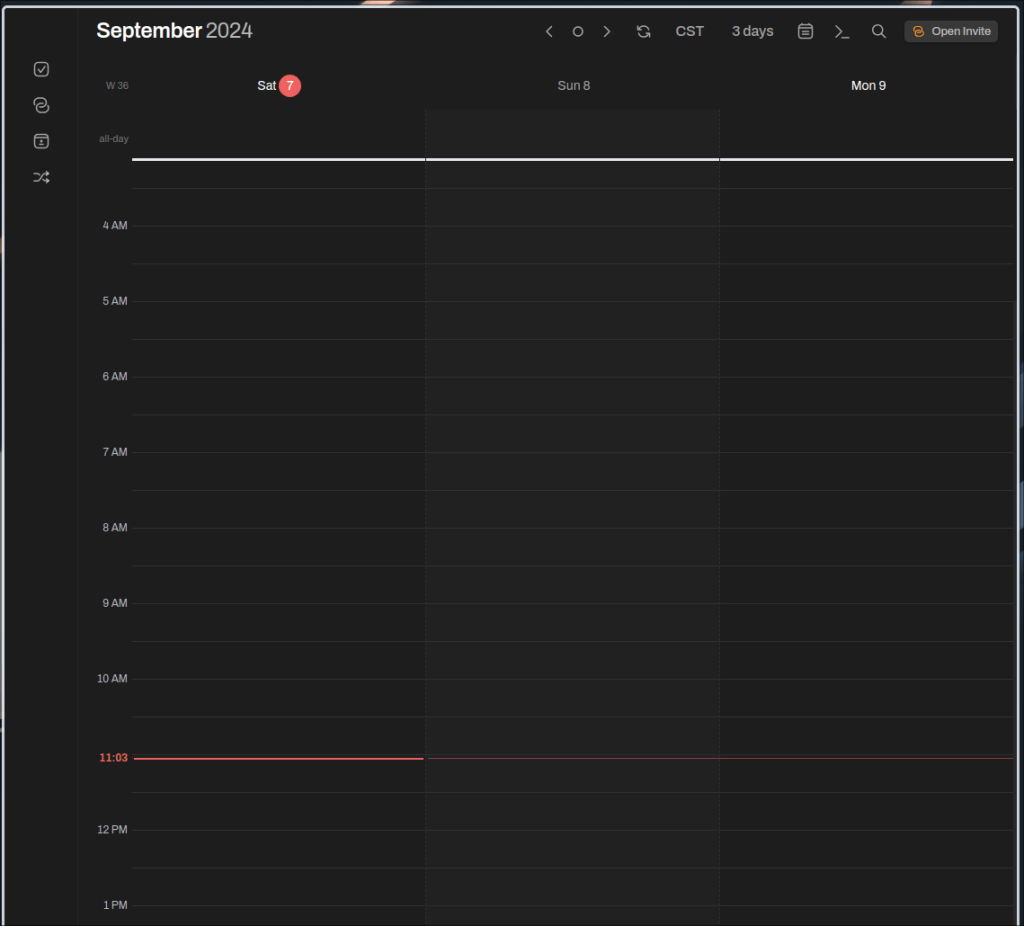The width and height of the screenshot is (1024, 926).
Task: Click the shuffle arrows icon in sidebar
Action: click(41, 177)
